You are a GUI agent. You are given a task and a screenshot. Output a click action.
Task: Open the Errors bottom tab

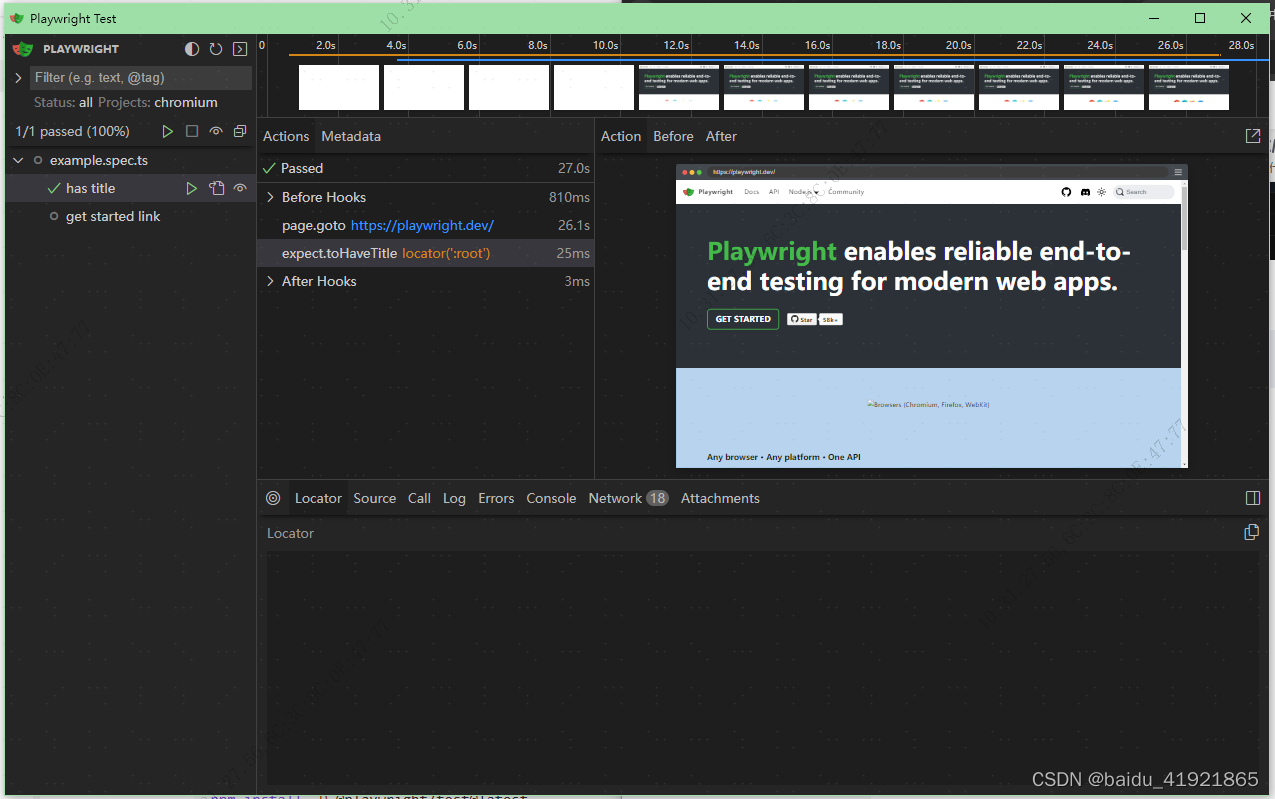point(496,498)
